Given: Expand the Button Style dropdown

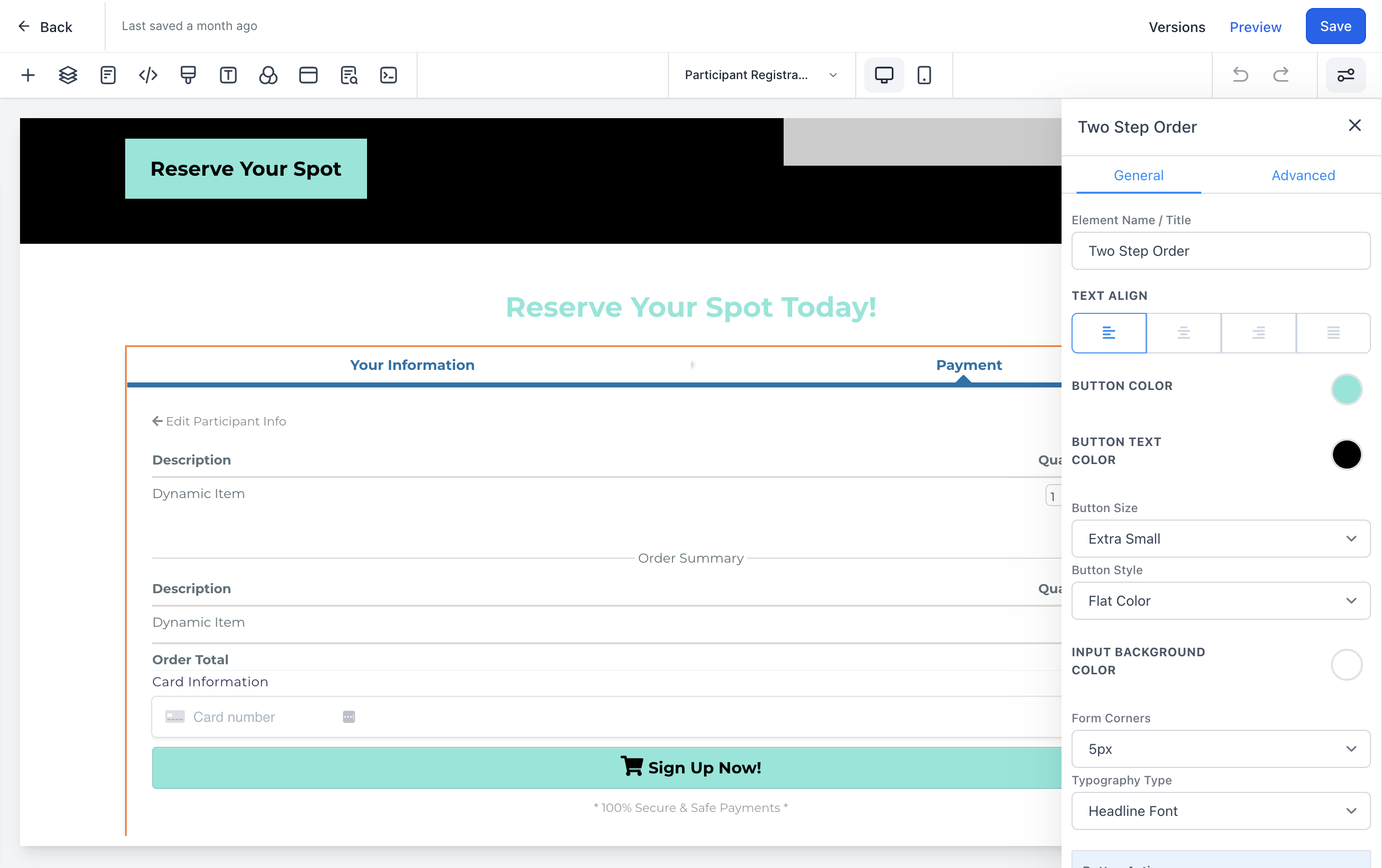Looking at the screenshot, I should coord(1221,601).
